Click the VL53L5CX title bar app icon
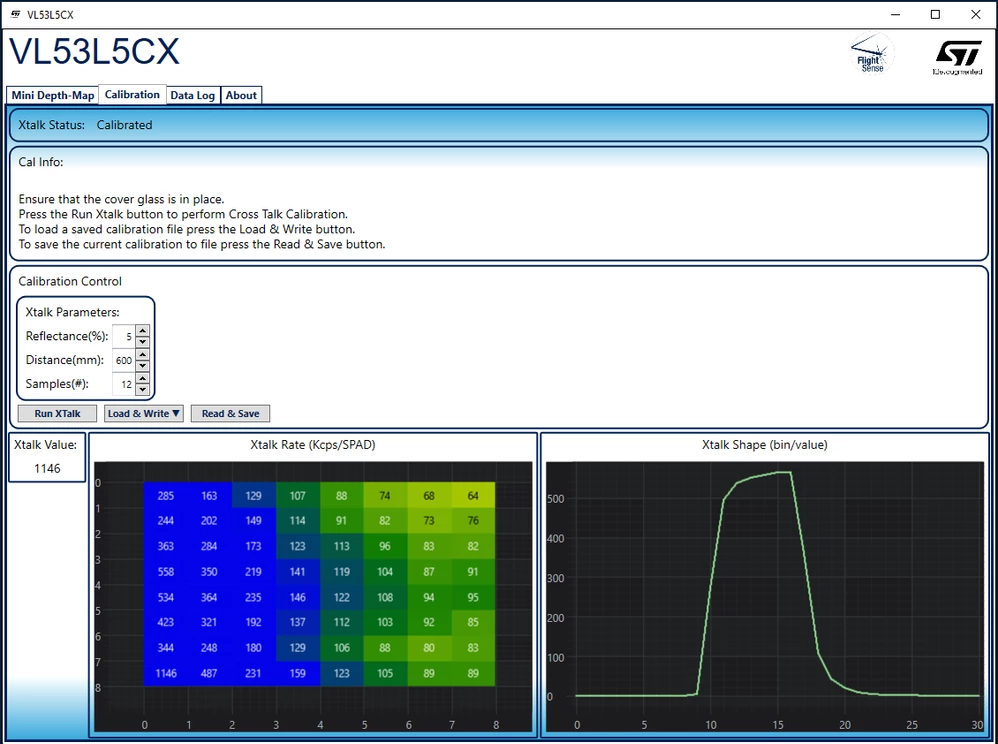 point(15,14)
